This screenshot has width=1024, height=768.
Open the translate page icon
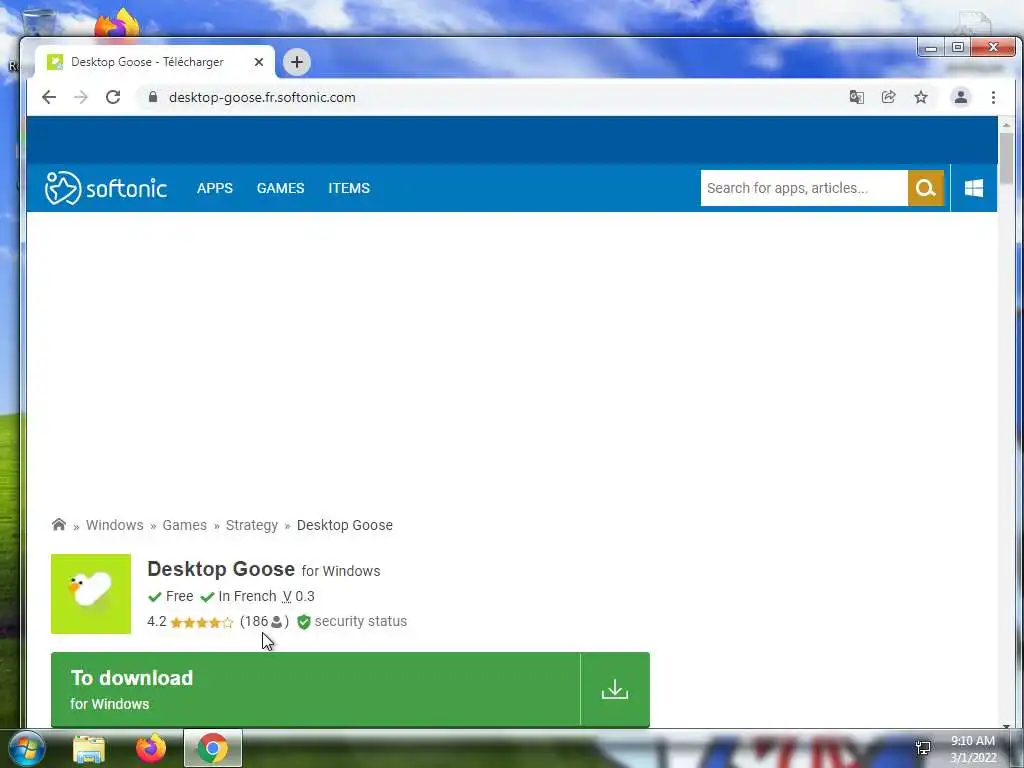pyautogui.click(x=856, y=97)
